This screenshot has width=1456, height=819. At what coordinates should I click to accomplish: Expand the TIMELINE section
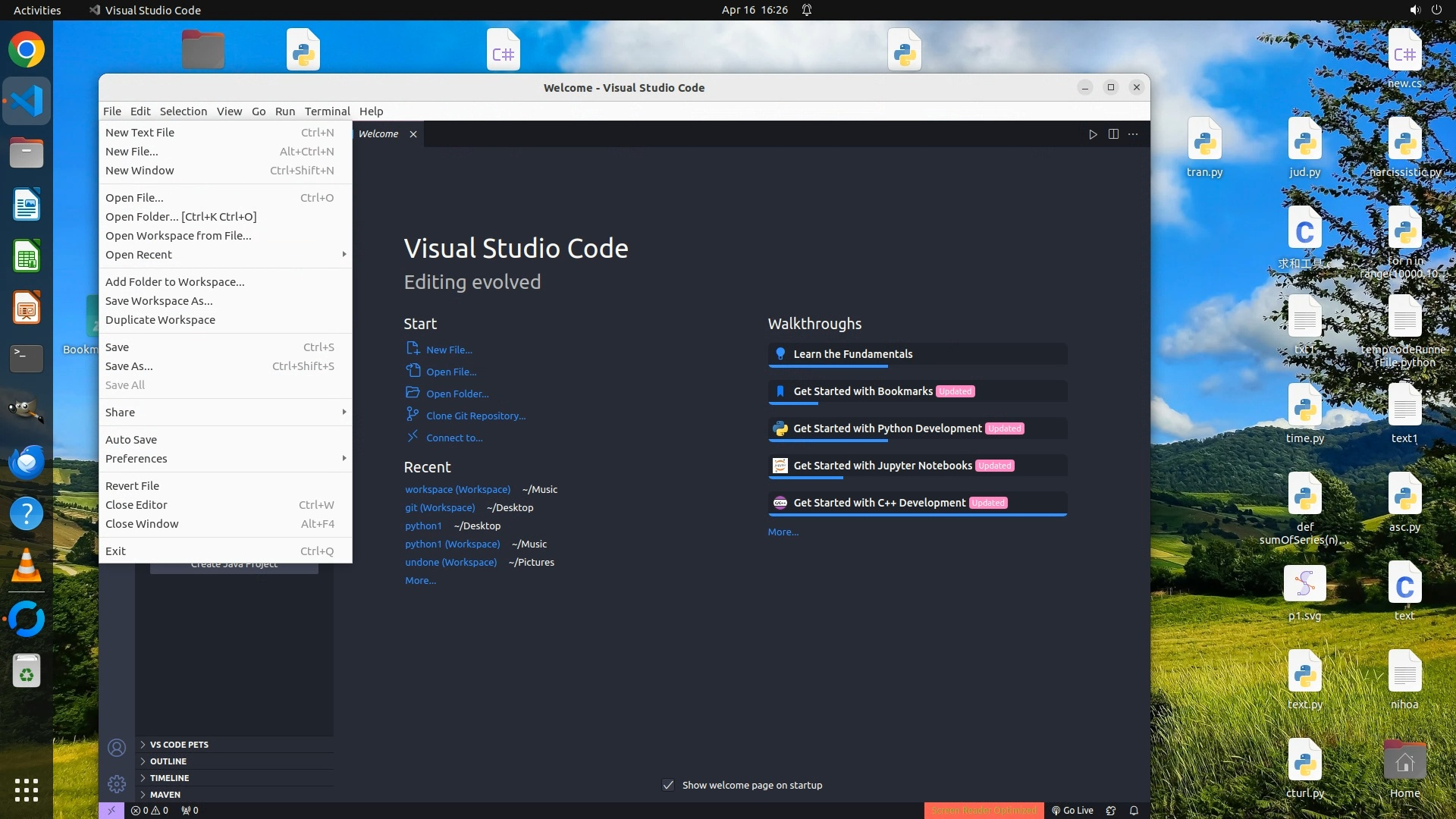(169, 778)
